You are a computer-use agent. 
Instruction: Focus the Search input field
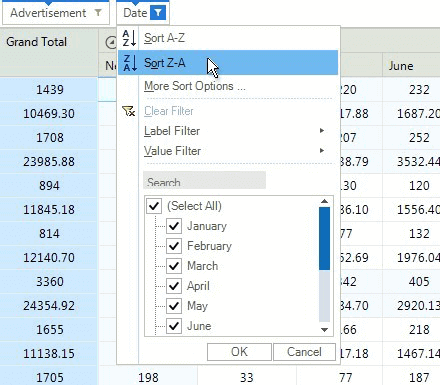point(204,180)
